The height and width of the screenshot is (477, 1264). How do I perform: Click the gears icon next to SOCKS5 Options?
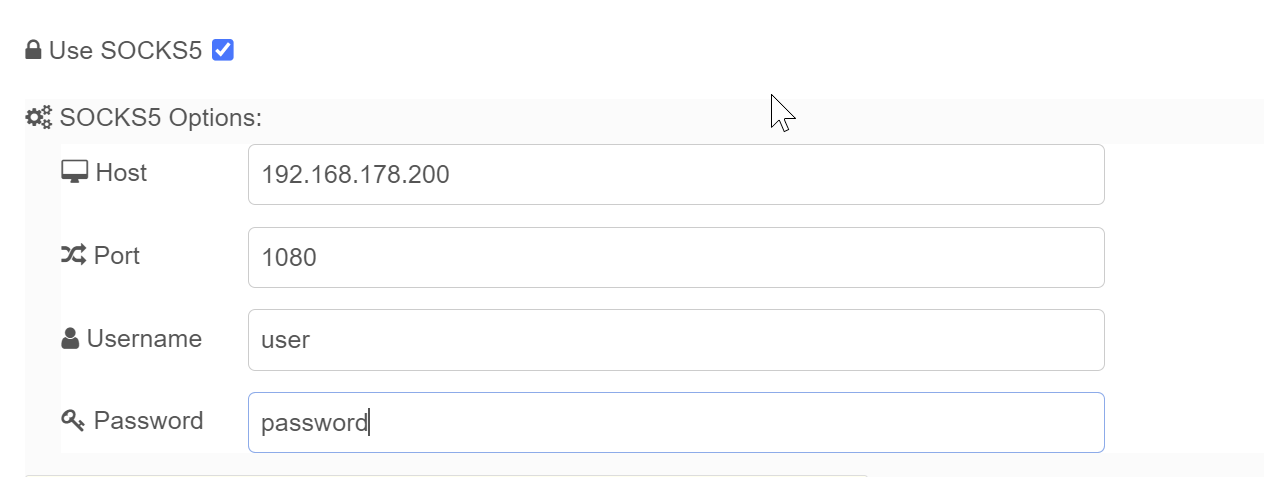[39, 118]
